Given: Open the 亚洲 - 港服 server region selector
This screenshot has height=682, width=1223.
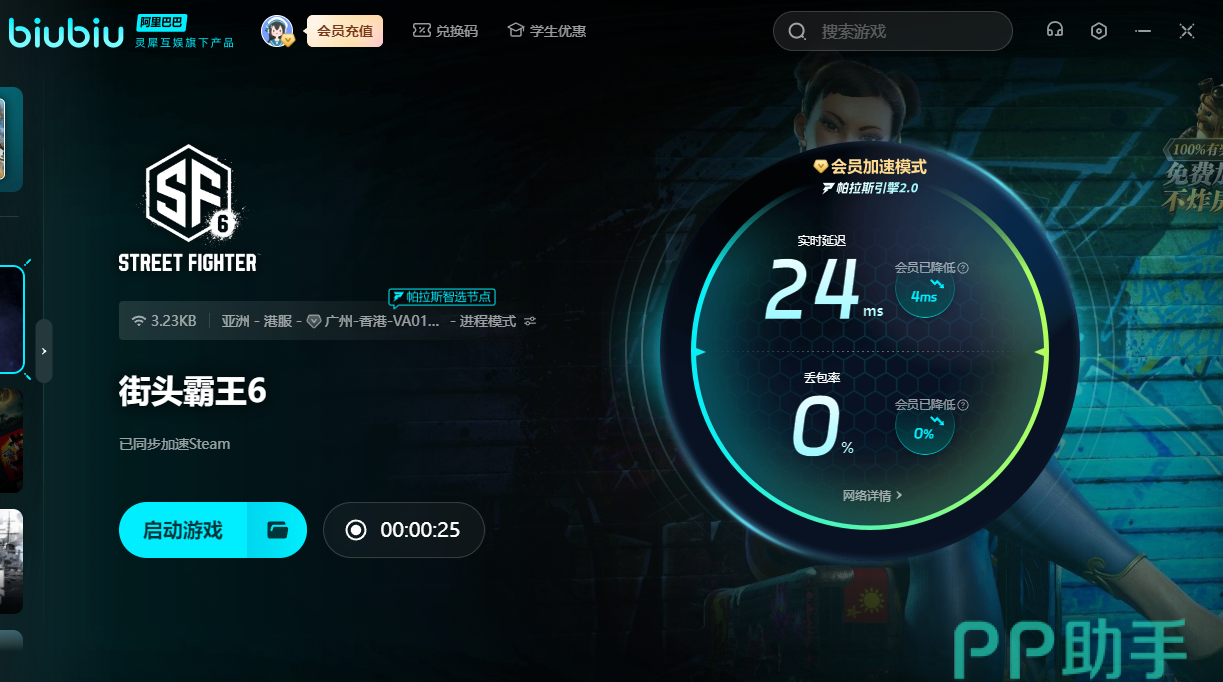Looking at the screenshot, I should (x=255, y=321).
